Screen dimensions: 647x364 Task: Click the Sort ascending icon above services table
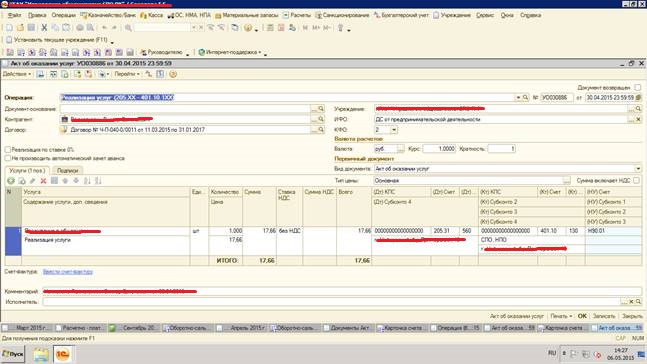(87, 181)
